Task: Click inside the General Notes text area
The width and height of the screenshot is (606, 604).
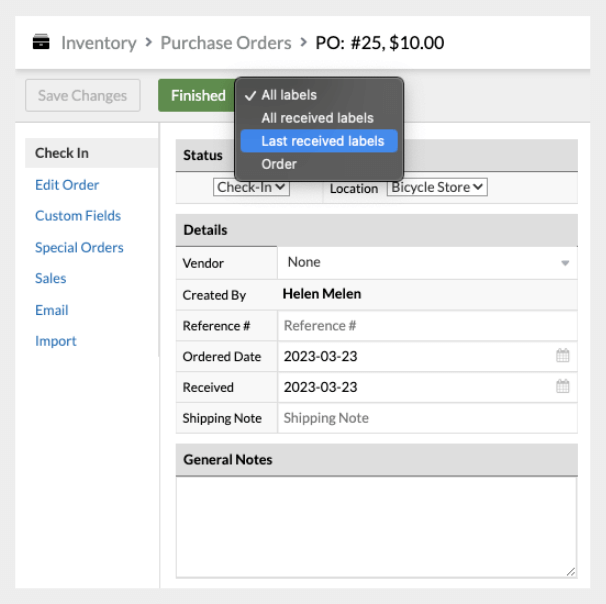Action: click(376, 525)
